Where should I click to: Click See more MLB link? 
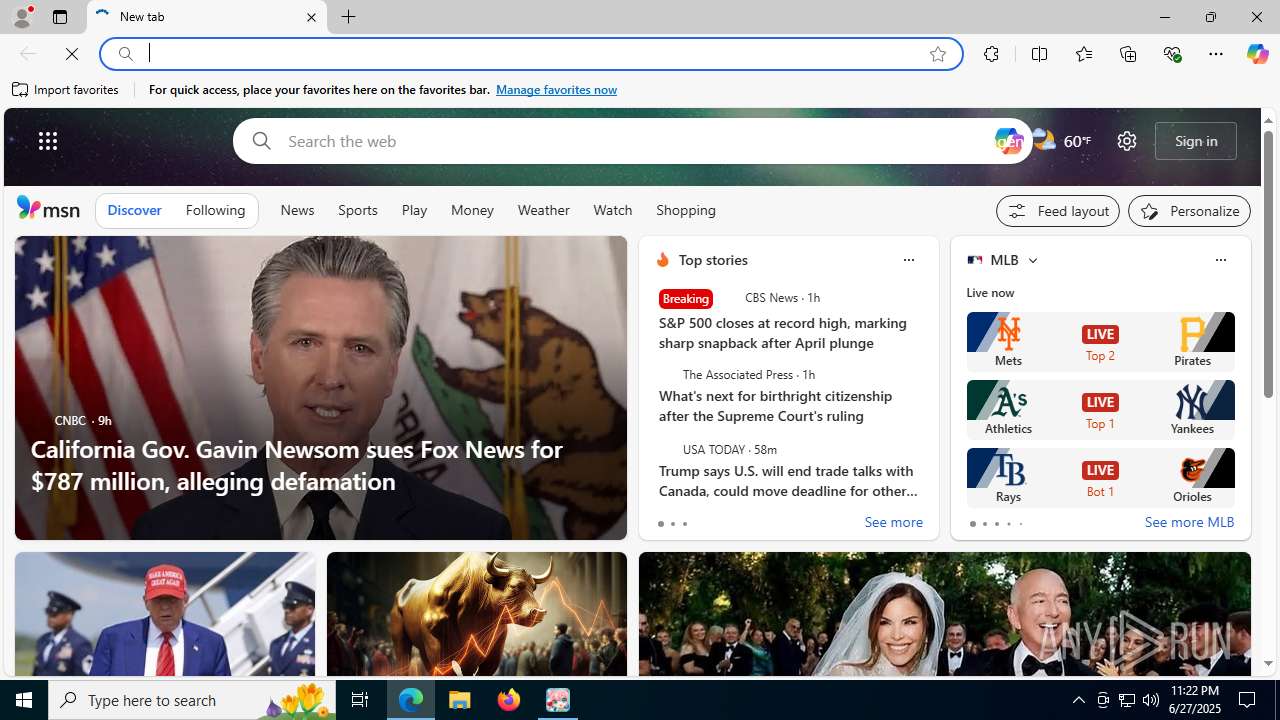pos(1189,523)
